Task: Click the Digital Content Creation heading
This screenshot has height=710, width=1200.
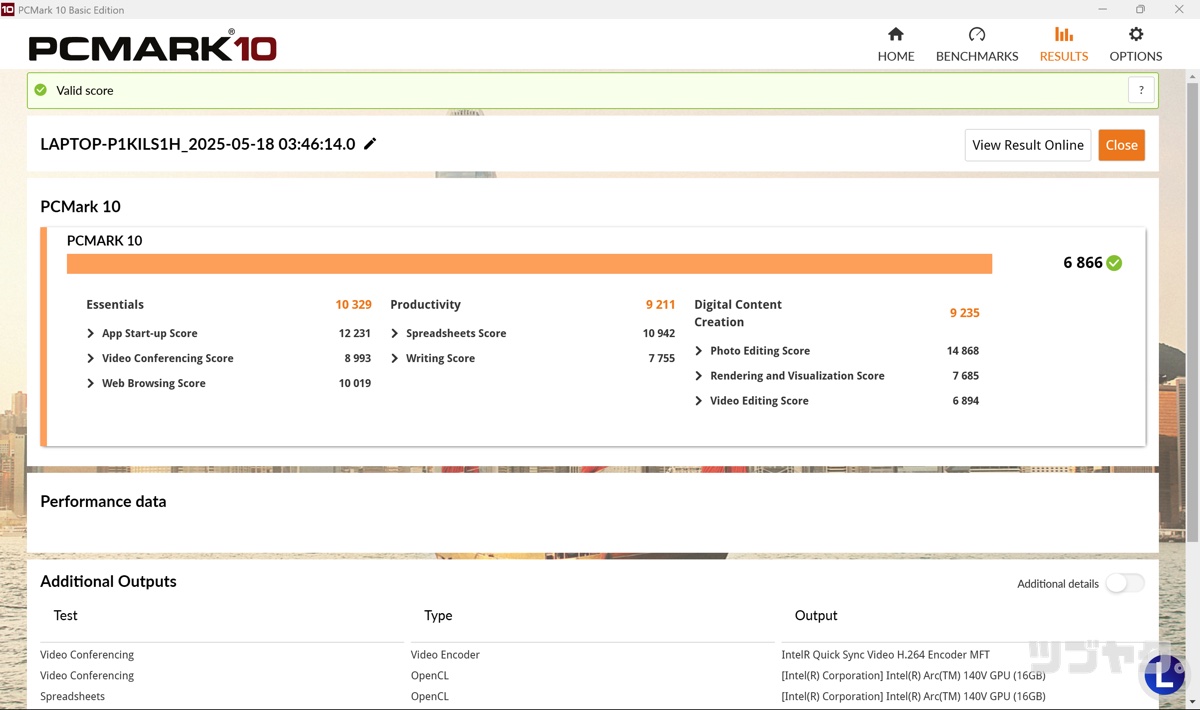Action: [738, 313]
